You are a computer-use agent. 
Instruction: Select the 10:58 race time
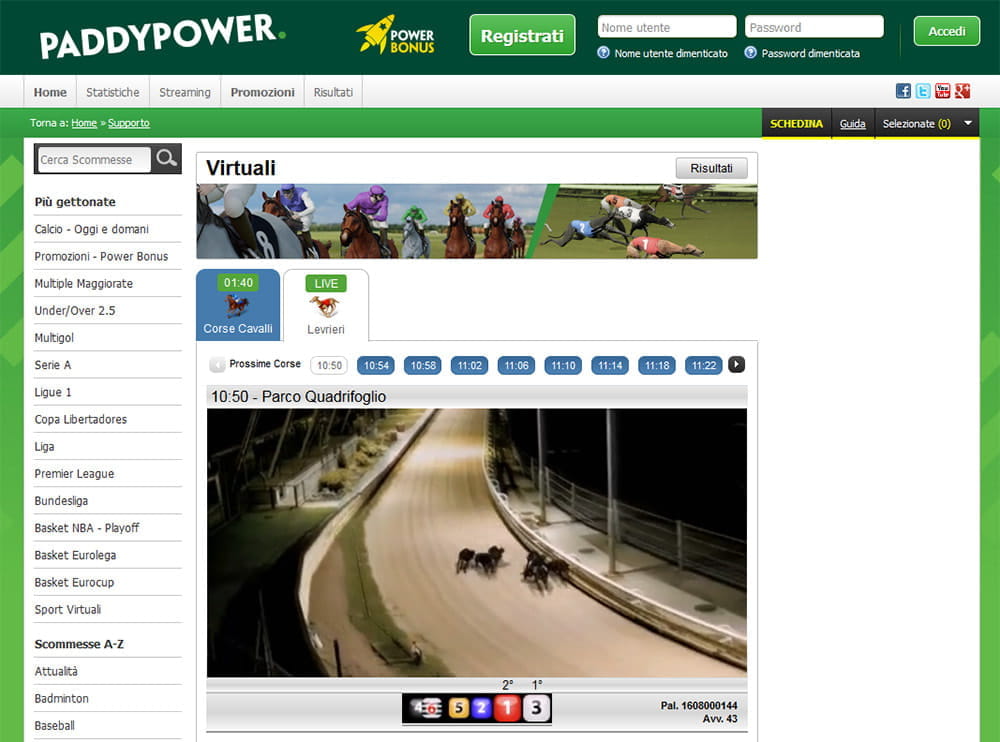coord(423,365)
